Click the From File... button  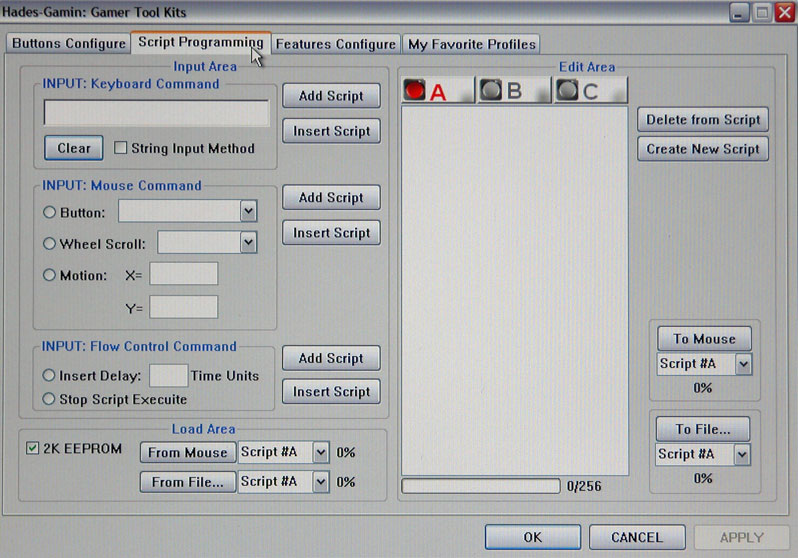point(188,482)
